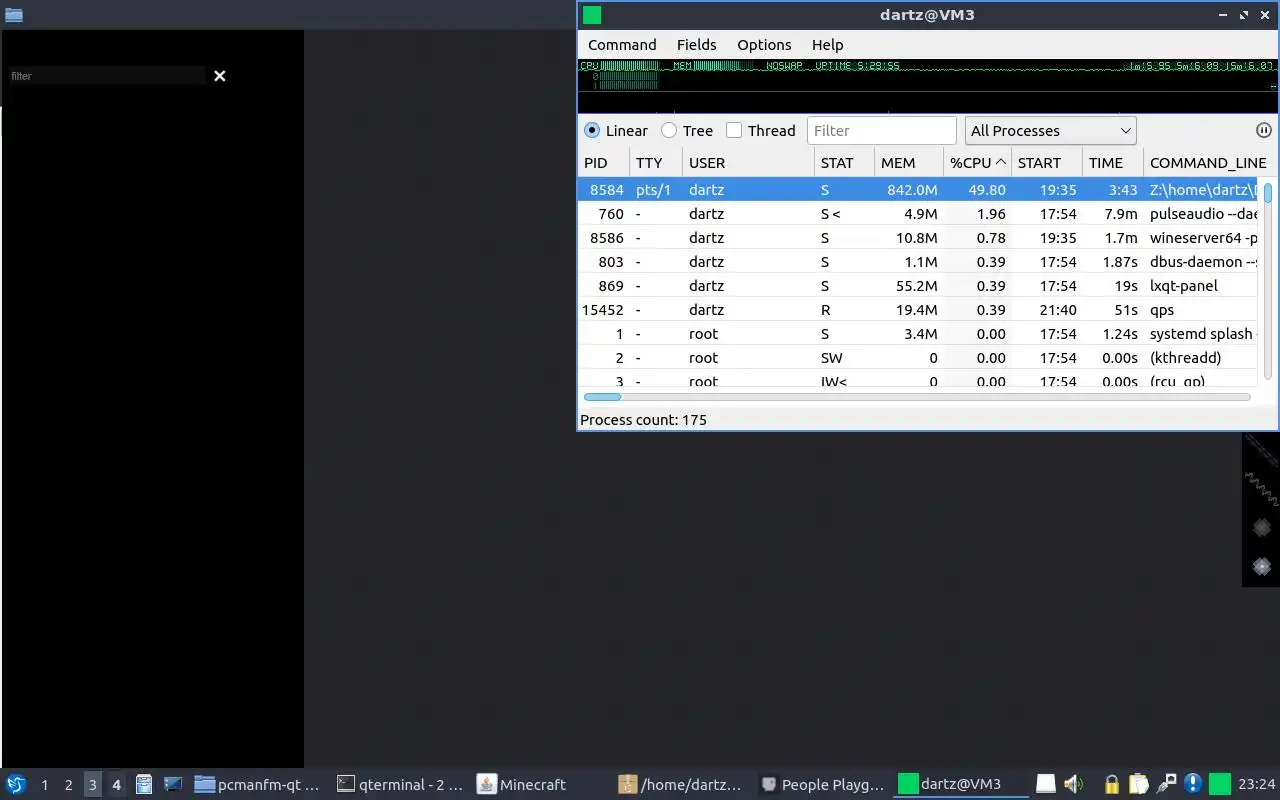Select the process row with PID 8584
This screenshot has height=800, width=1280.
click(x=918, y=190)
